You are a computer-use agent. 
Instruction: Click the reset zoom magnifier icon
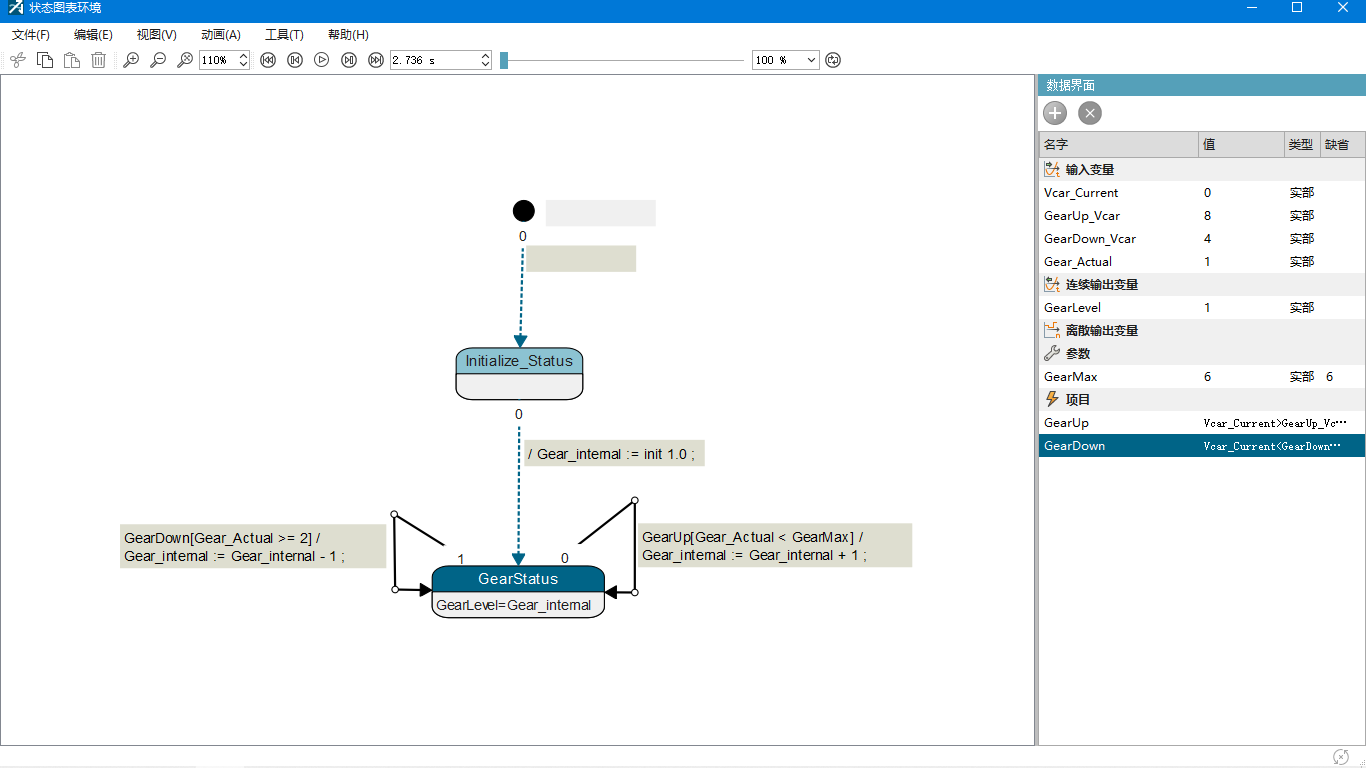pos(184,60)
